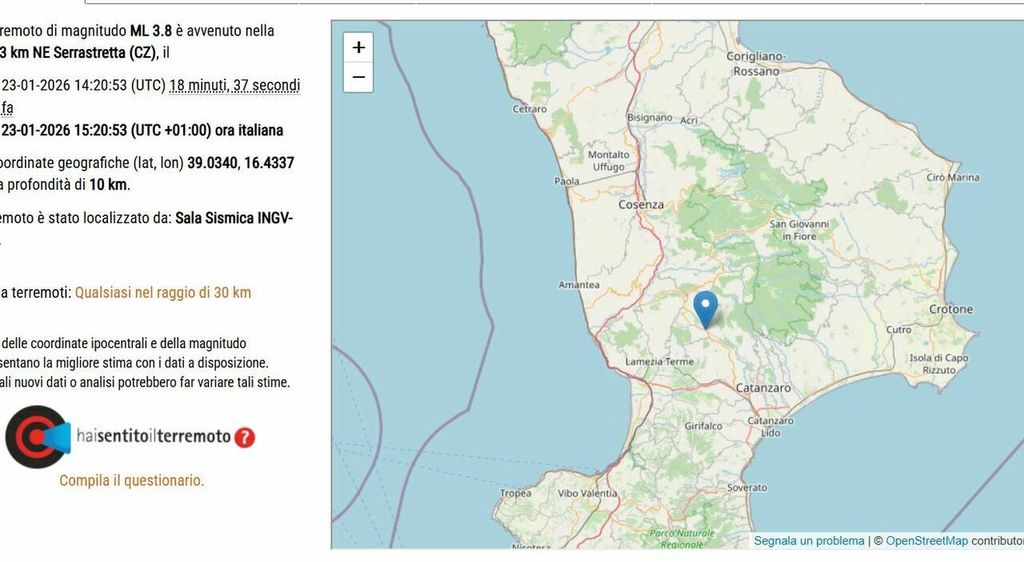Zoom out of the map

(x=358, y=77)
